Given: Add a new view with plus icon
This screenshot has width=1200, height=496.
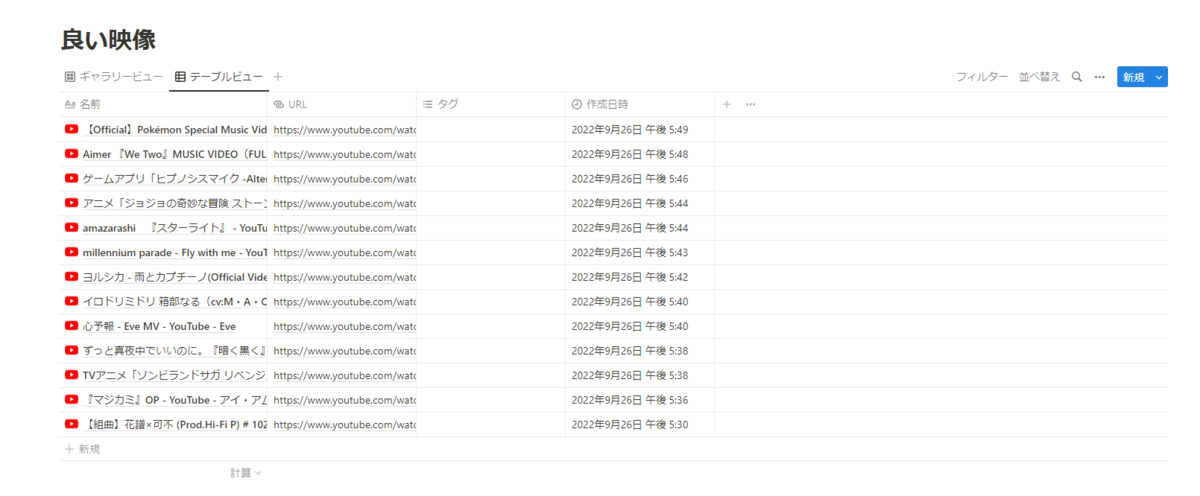Looking at the screenshot, I should pyautogui.click(x=278, y=76).
